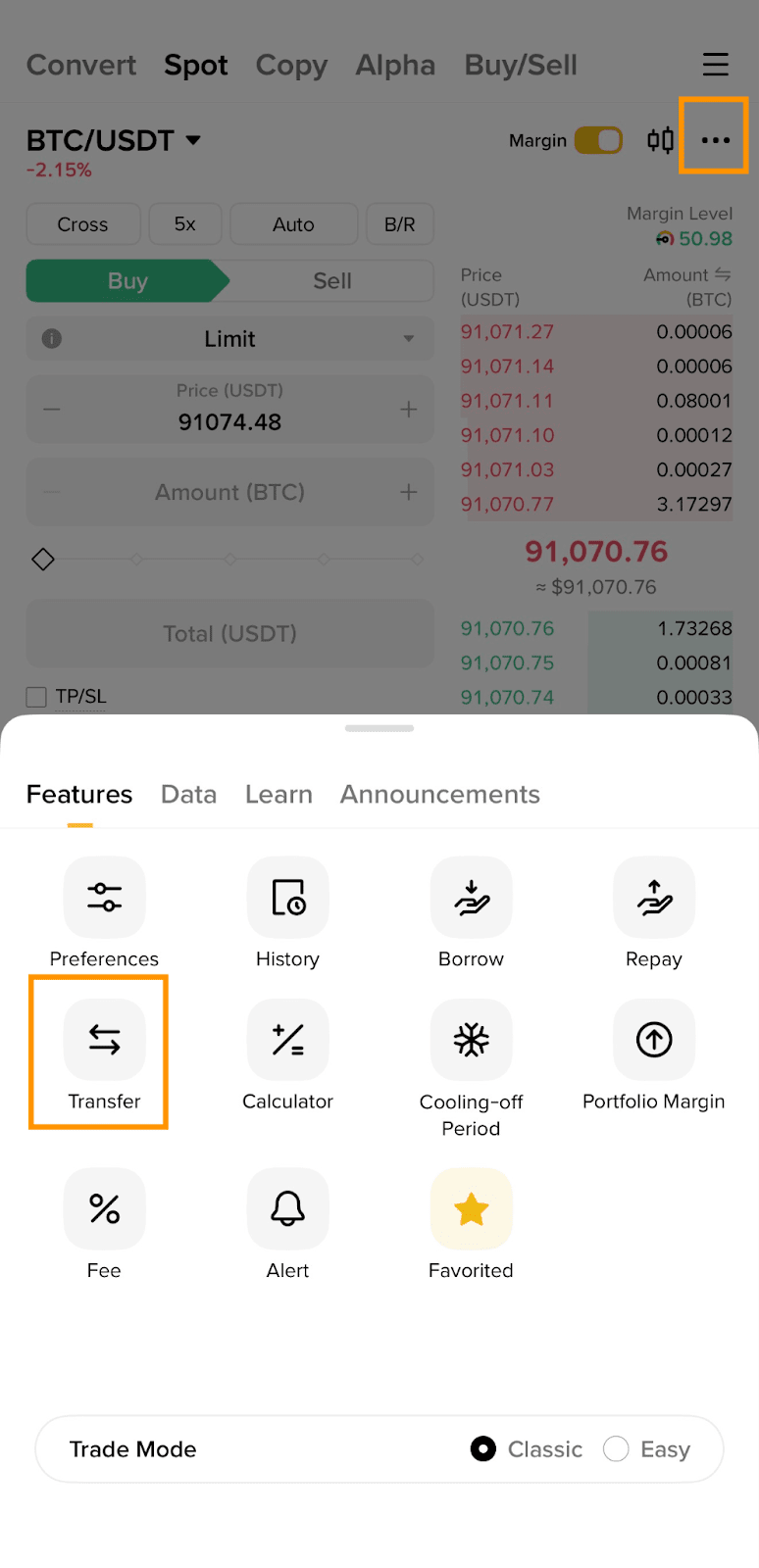Open the Cross margin mode selector
Viewport: 759px width, 1568px height.
point(83,224)
